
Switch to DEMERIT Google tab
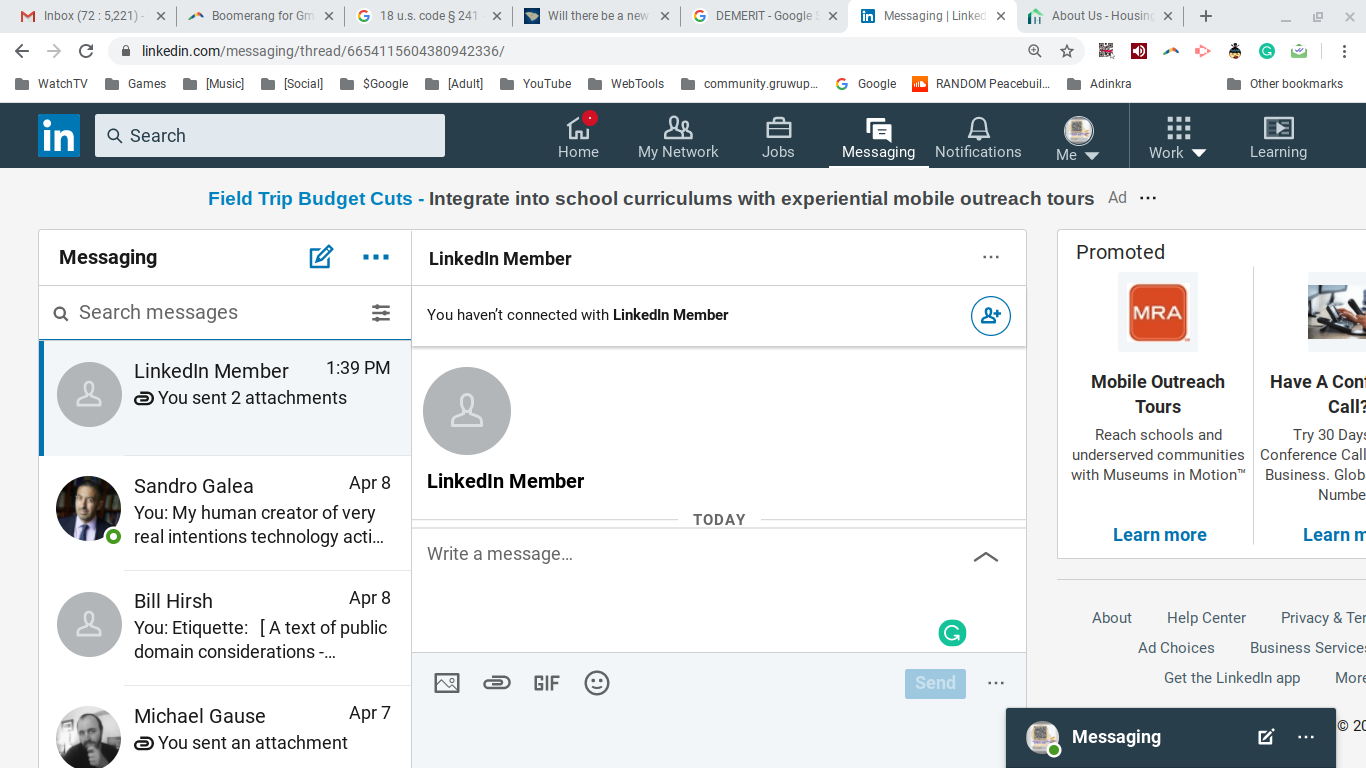pos(764,16)
